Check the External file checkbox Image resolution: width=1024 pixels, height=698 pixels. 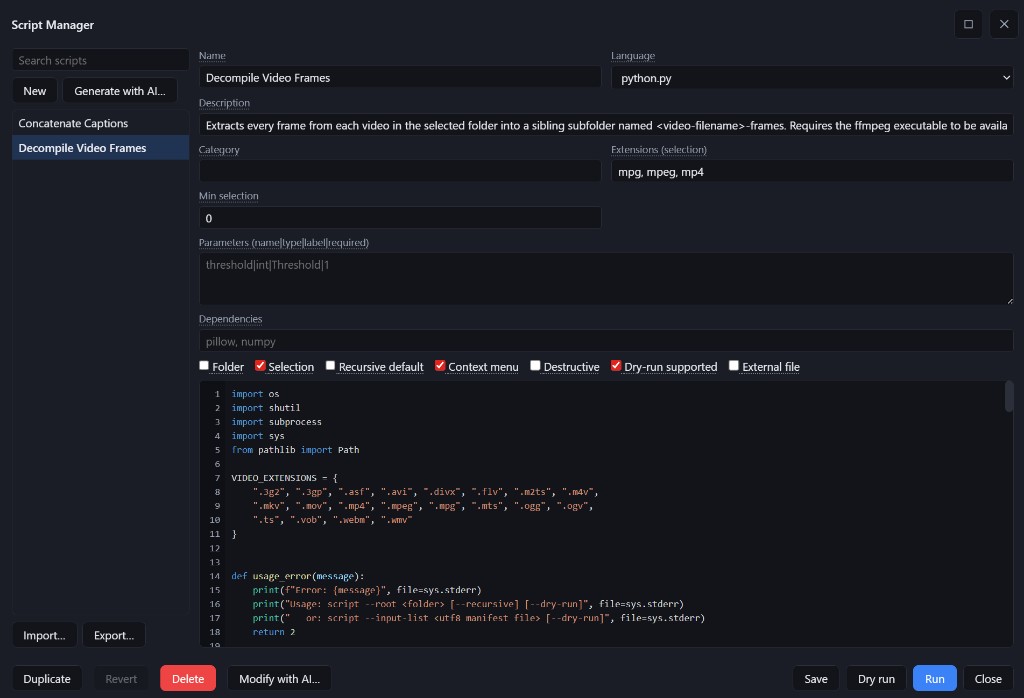[x=734, y=366]
